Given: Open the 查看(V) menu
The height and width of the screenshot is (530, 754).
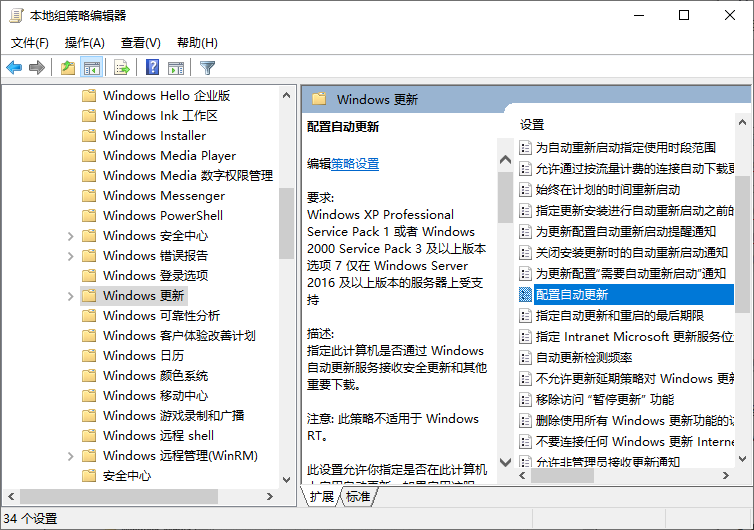Looking at the screenshot, I should [140, 43].
